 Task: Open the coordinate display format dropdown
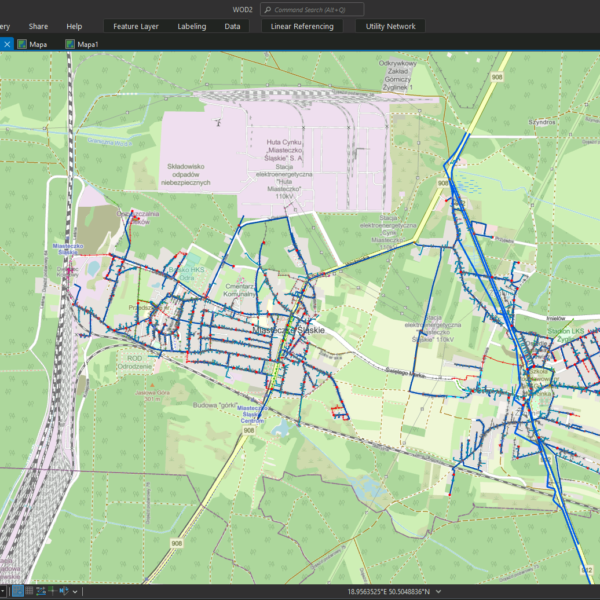click(438, 592)
